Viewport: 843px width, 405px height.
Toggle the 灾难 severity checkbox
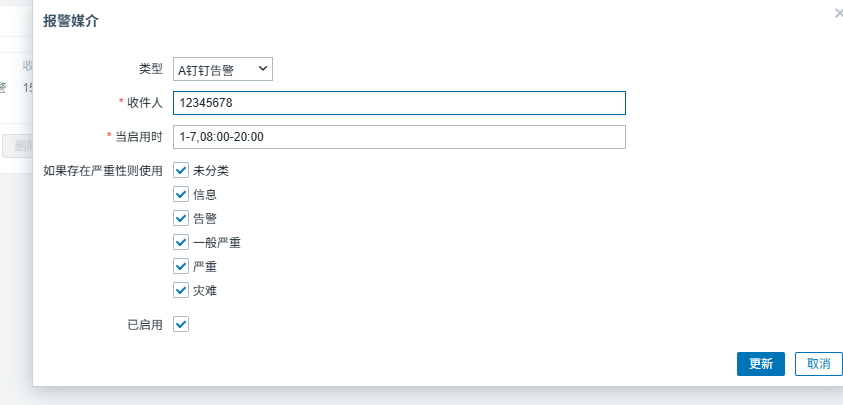pyautogui.click(x=181, y=290)
